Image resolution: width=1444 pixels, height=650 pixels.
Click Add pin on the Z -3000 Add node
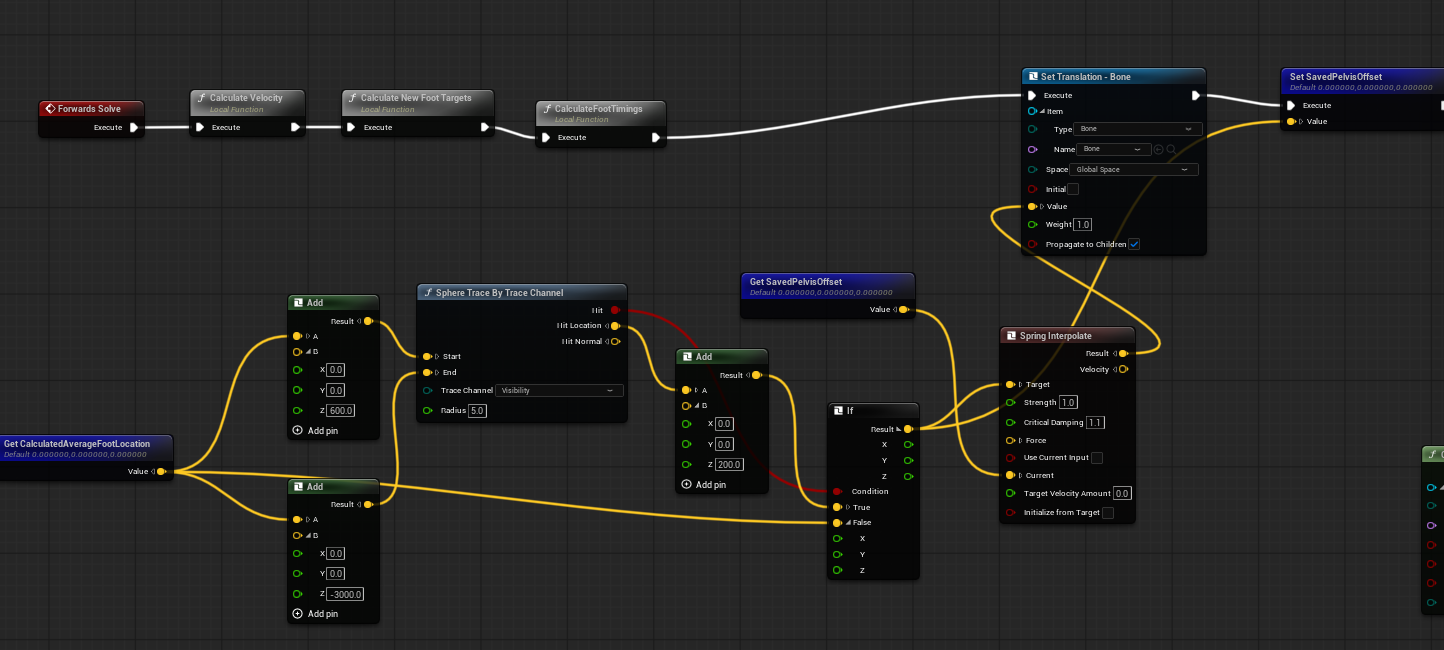coord(315,614)
